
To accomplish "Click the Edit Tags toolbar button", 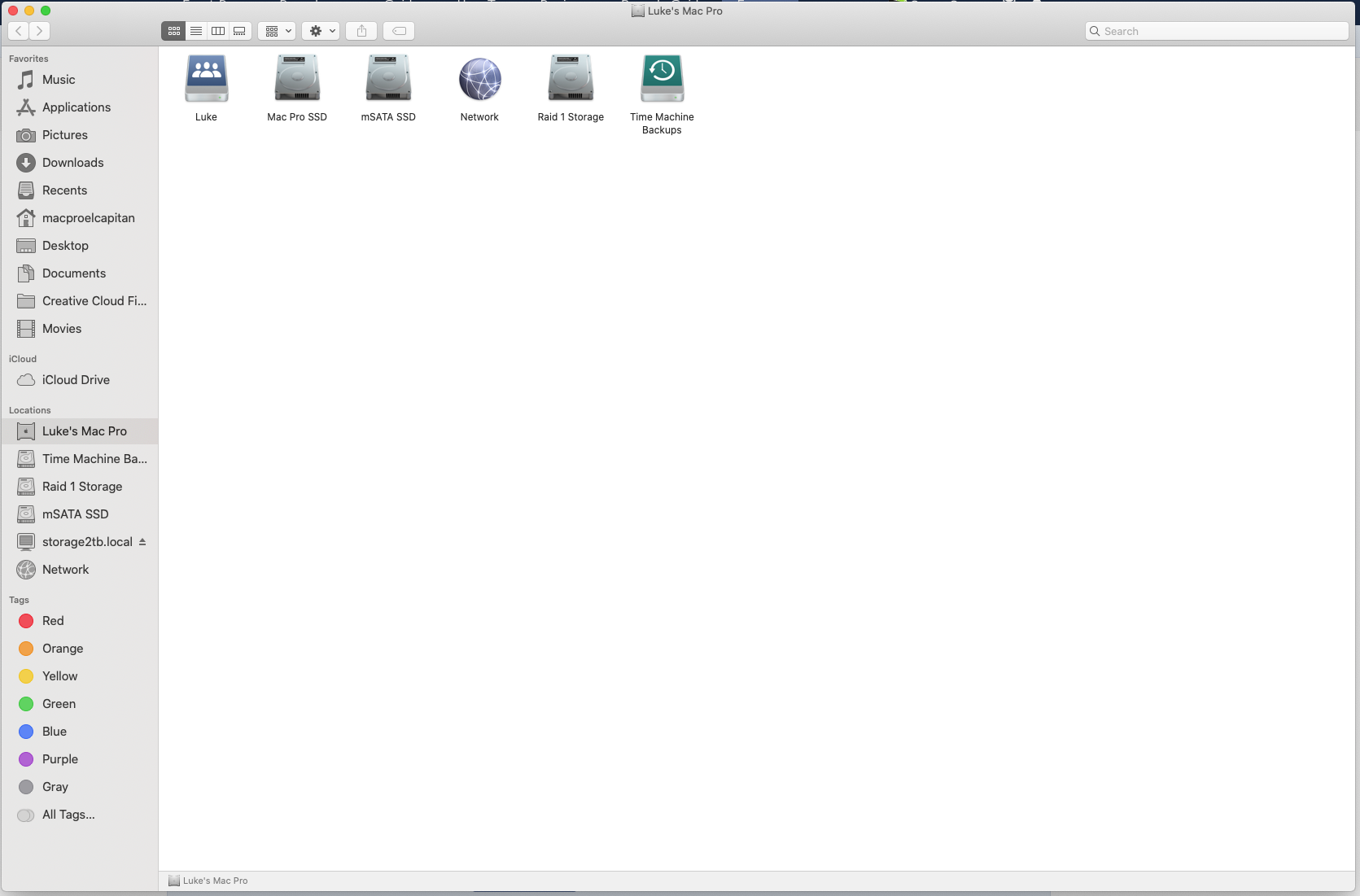I will pyautogui.click(x=399, y=31).
